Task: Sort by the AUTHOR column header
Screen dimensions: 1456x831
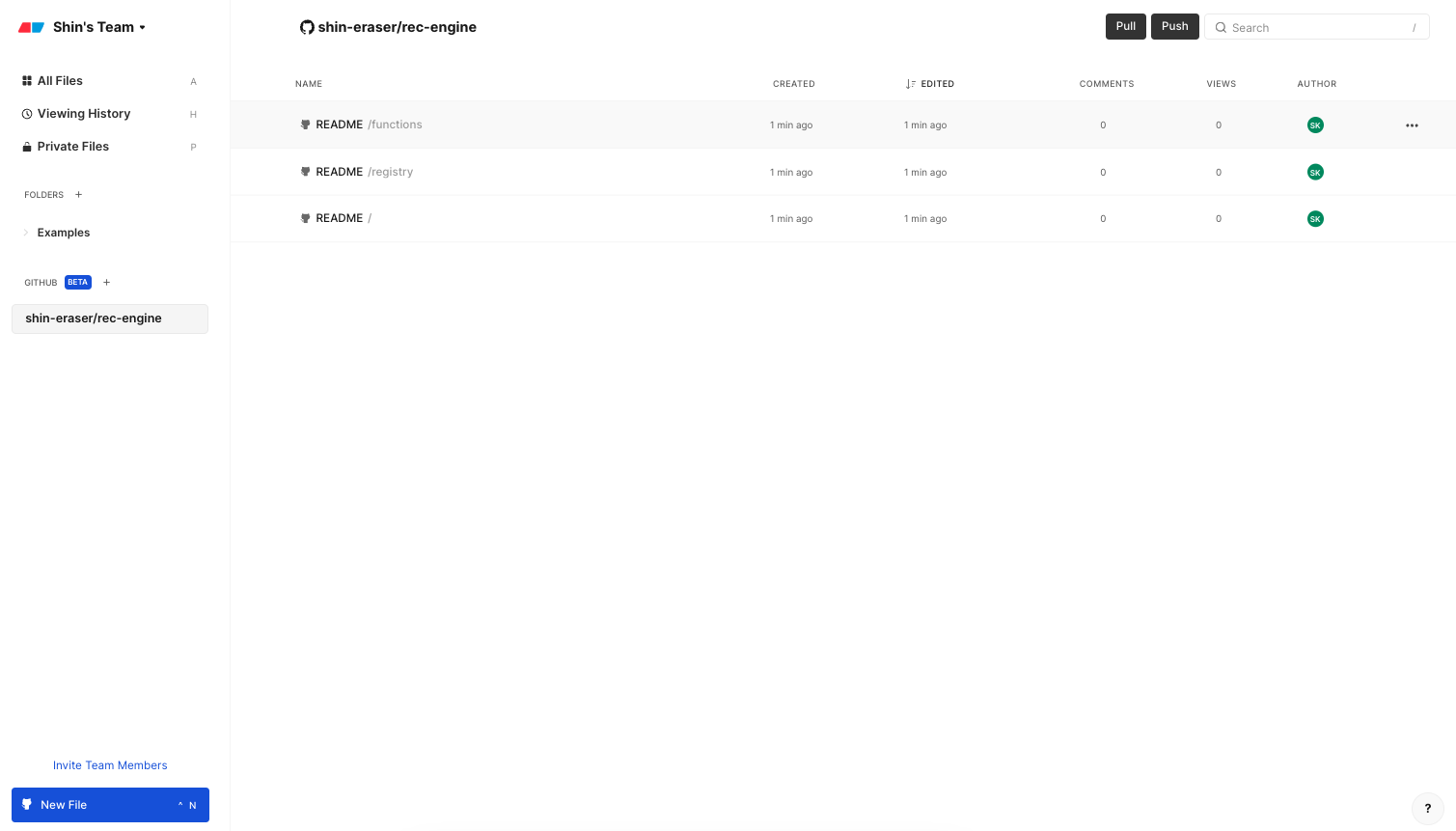Action: (1317, 84)
